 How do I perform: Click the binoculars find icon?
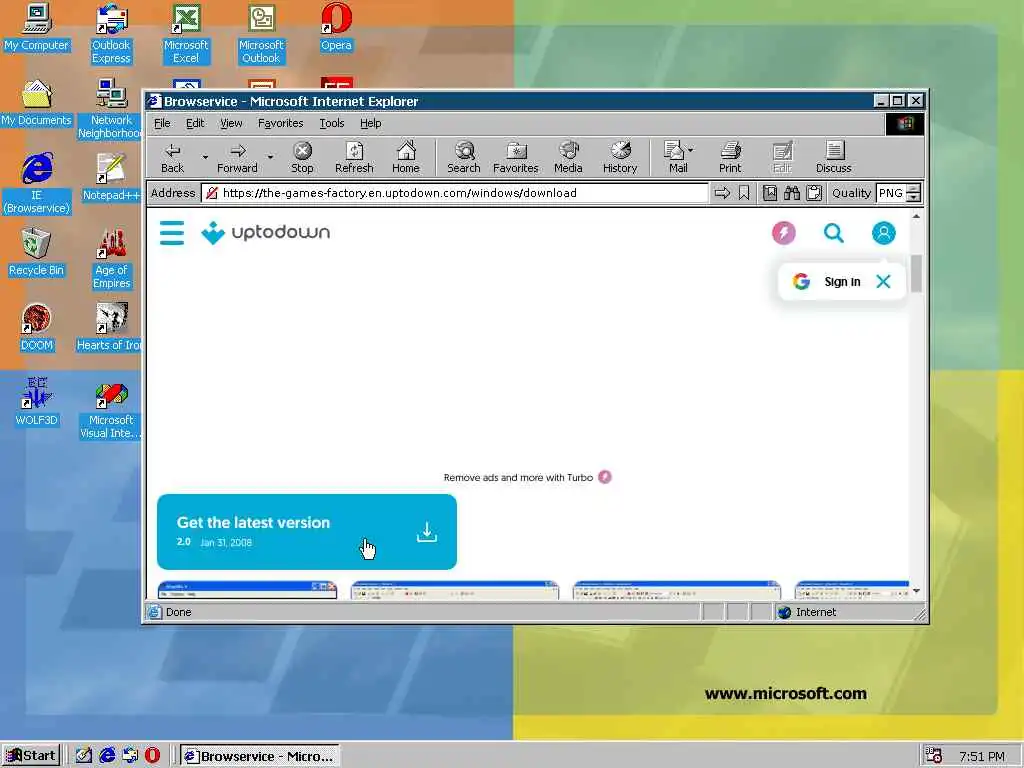point(792,193)
